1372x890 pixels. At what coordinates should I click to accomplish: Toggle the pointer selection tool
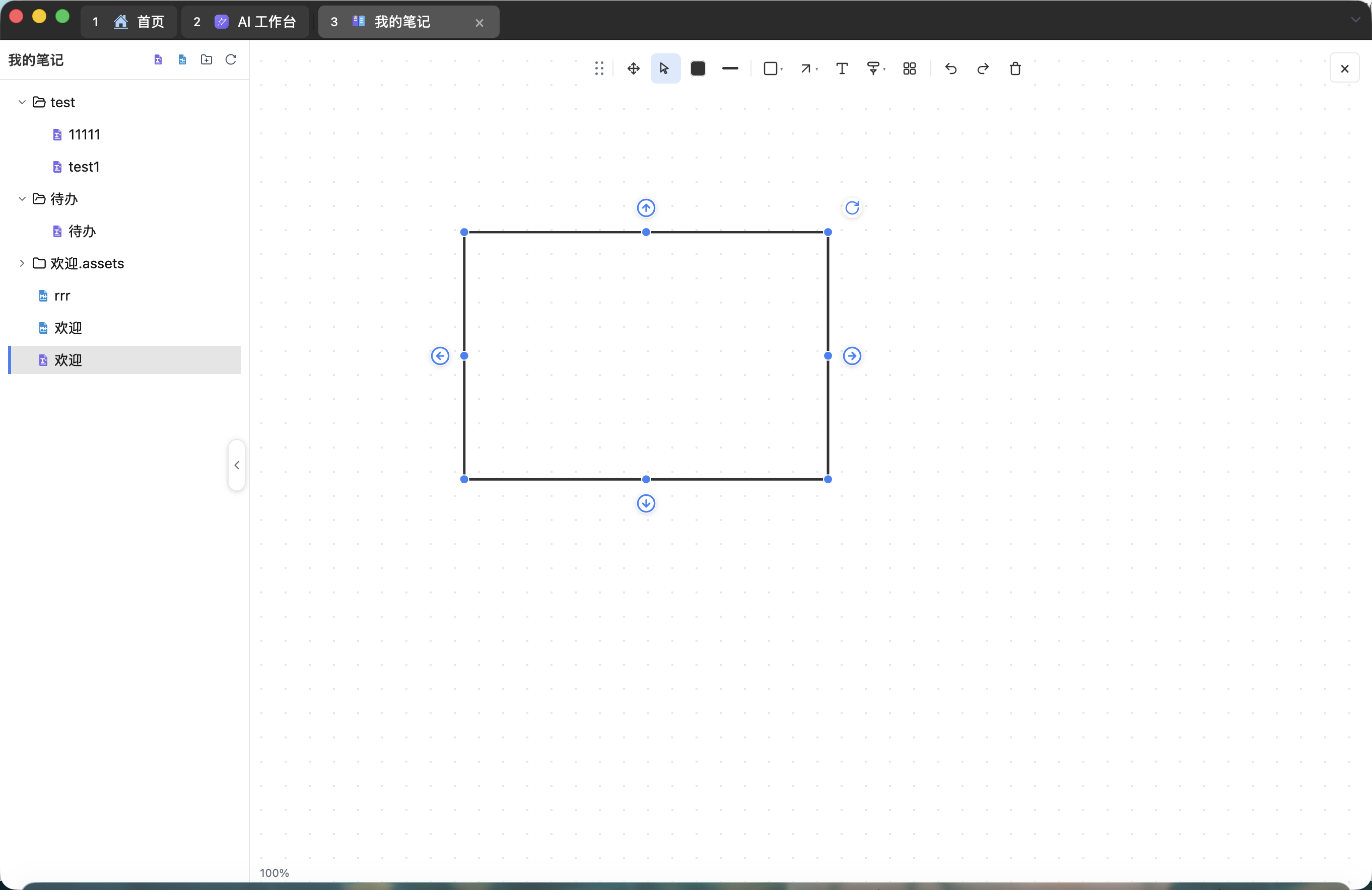pyautogui.click(x=665, y=68)
